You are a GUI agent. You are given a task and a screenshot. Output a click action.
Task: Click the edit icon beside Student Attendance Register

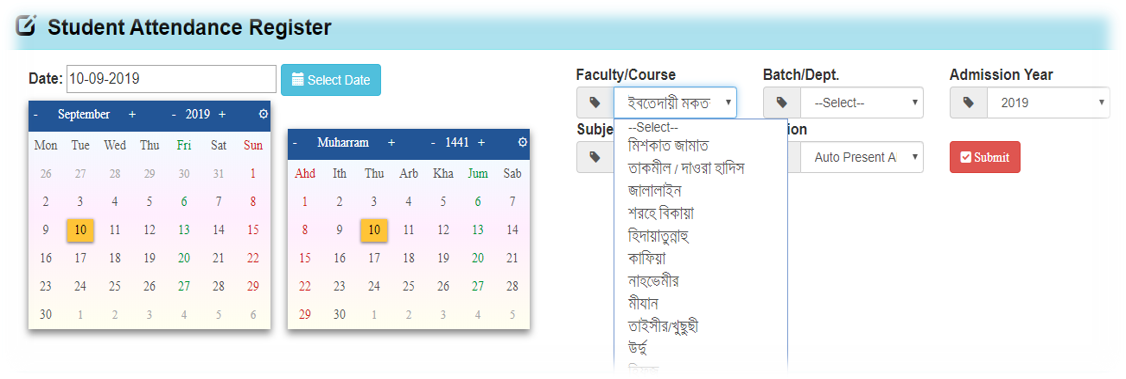pos(25,27)
